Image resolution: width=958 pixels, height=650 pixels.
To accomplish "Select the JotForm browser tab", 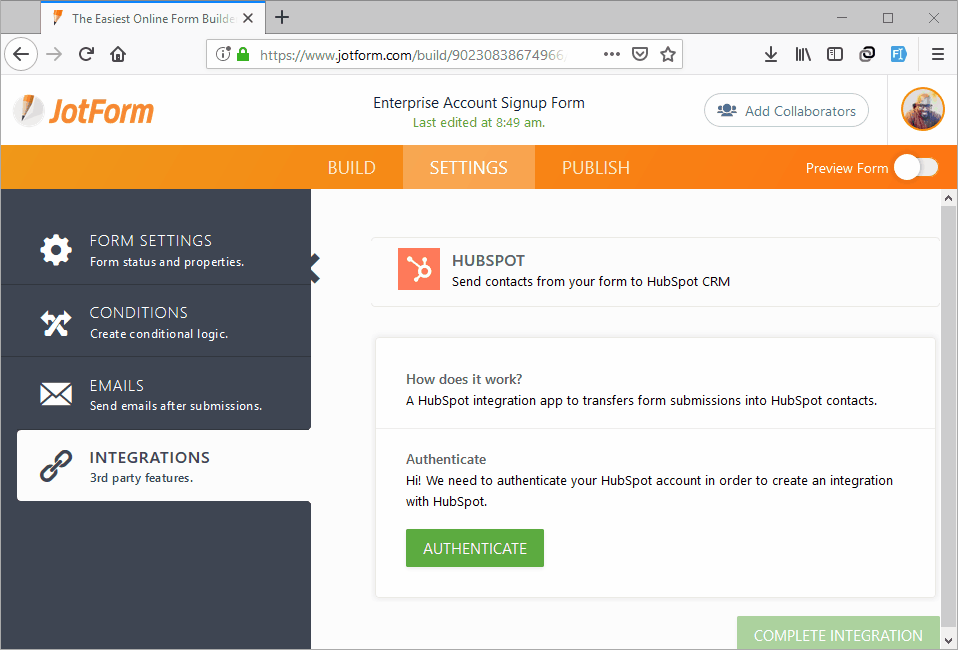I will [153, 18].
